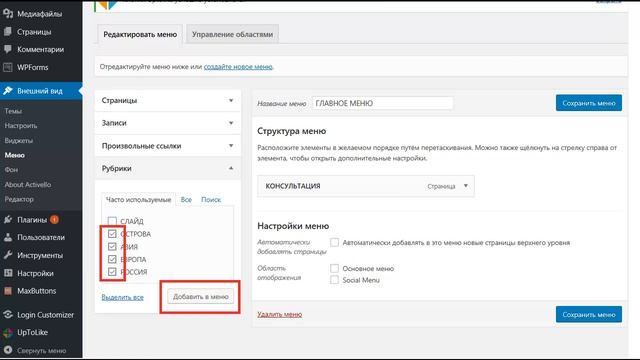Select the Поиск categories tab

[x=211, y=200]
